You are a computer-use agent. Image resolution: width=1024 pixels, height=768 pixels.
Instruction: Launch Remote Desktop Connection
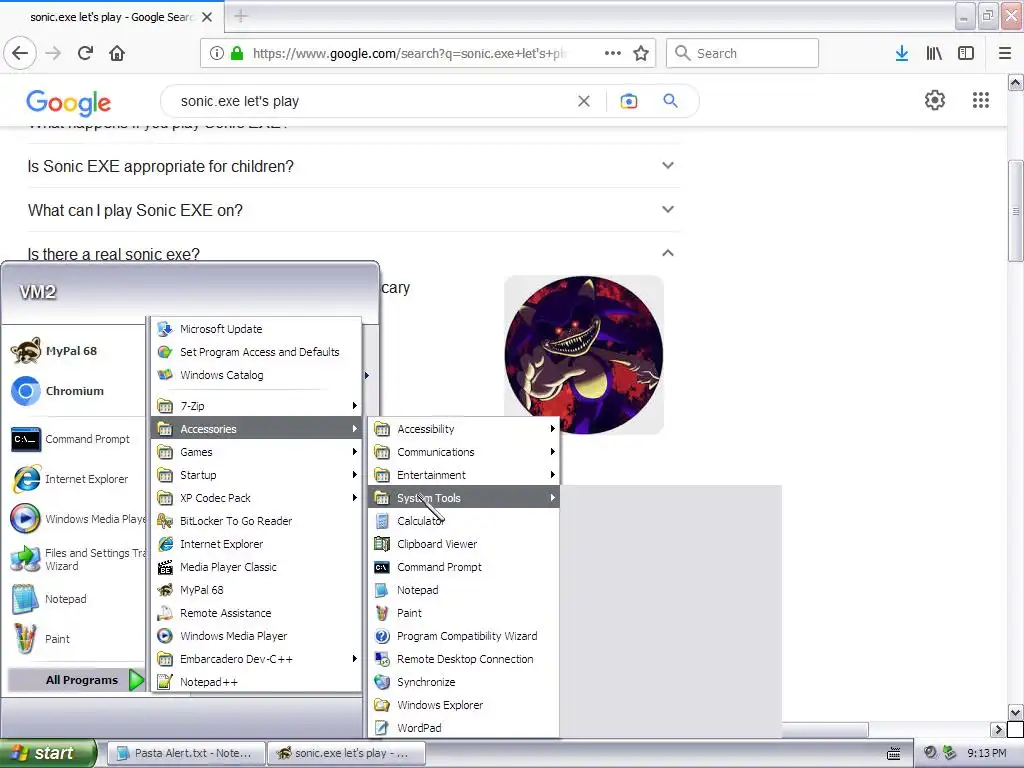pyautogui.click(x=464, y=659)
